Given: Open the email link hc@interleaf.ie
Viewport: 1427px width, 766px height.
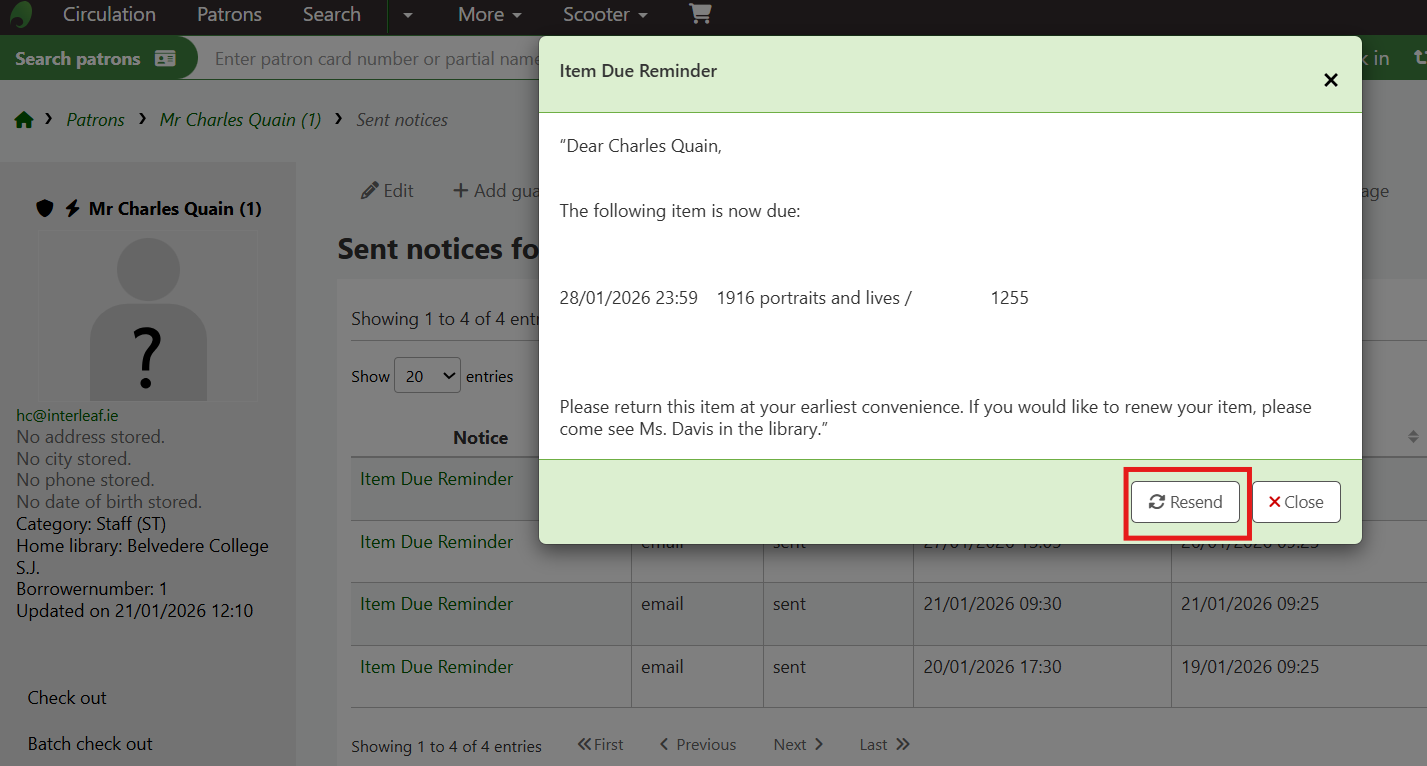Looking at the screenshot, I should pos(67,415).
